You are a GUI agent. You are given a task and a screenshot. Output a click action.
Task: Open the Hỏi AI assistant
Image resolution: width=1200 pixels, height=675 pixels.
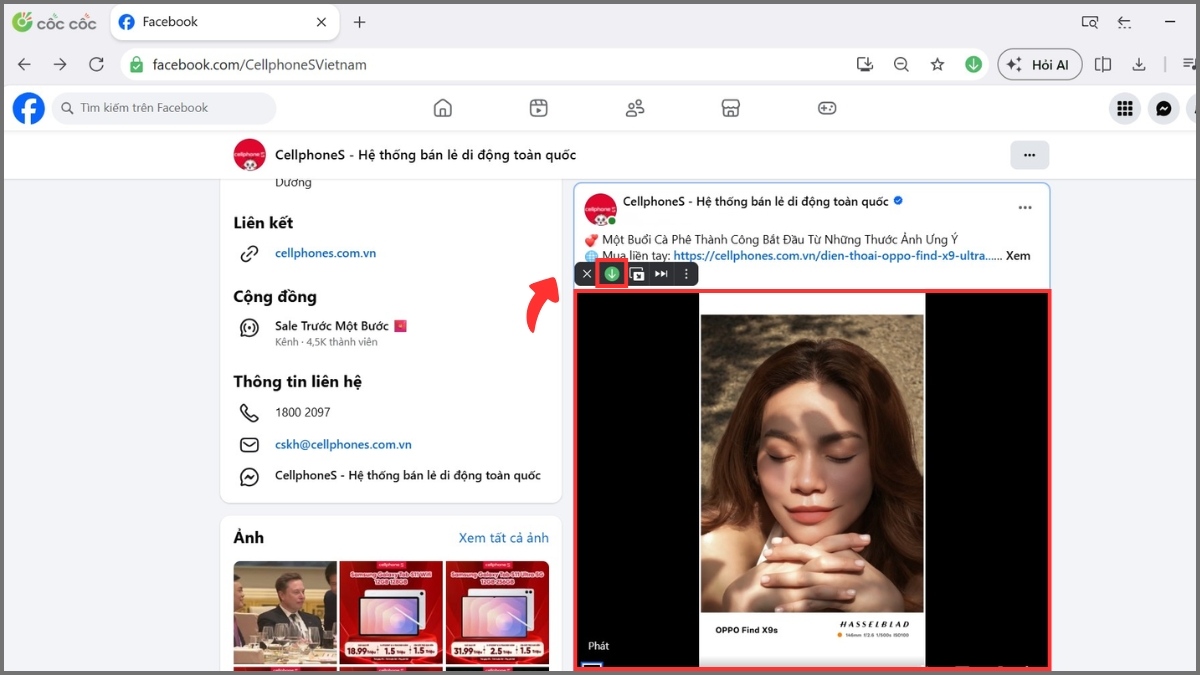pyautogui.click(x=1040, y=65)
